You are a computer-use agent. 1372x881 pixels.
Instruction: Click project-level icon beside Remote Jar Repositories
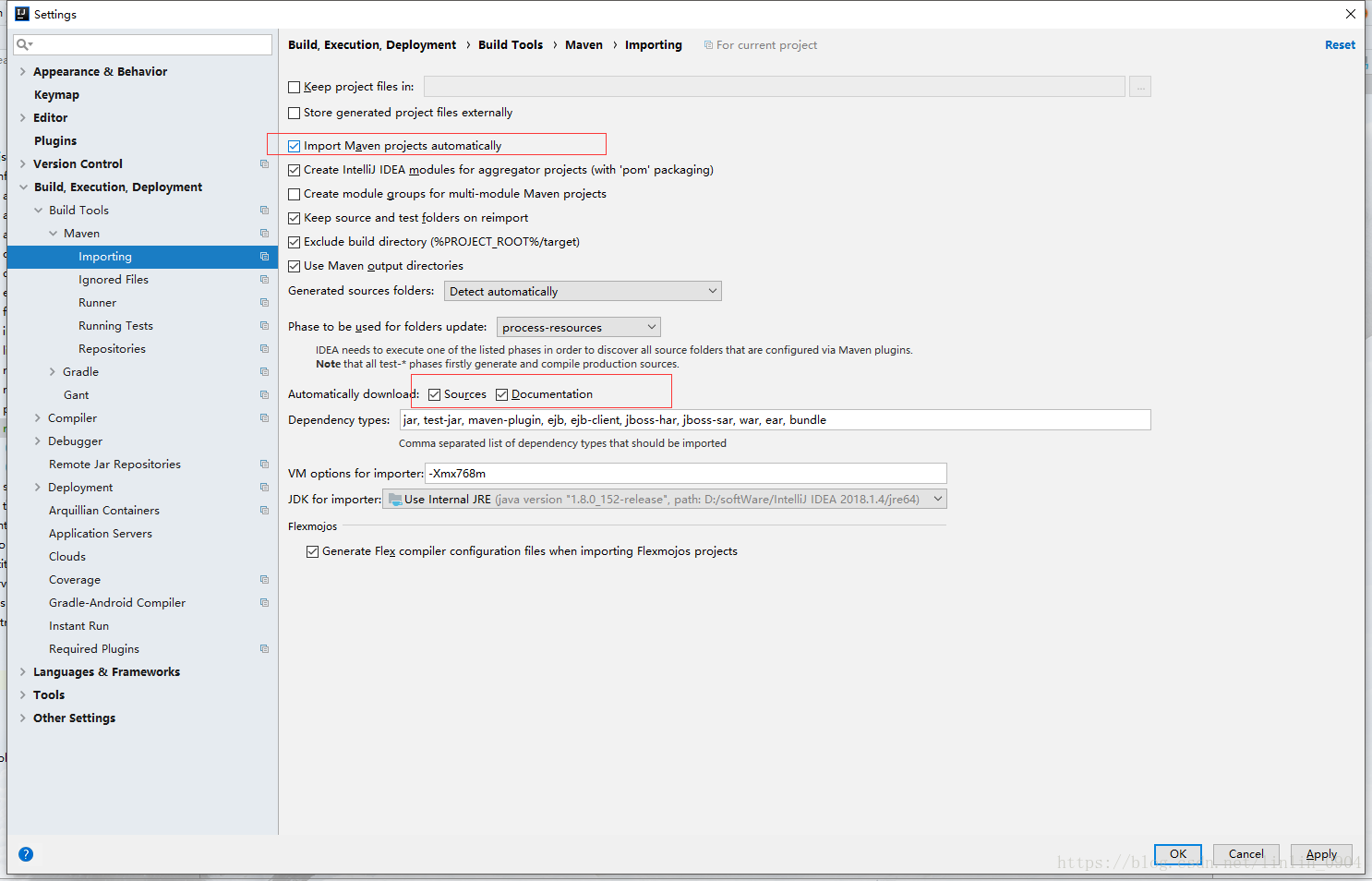pos(264,465)
